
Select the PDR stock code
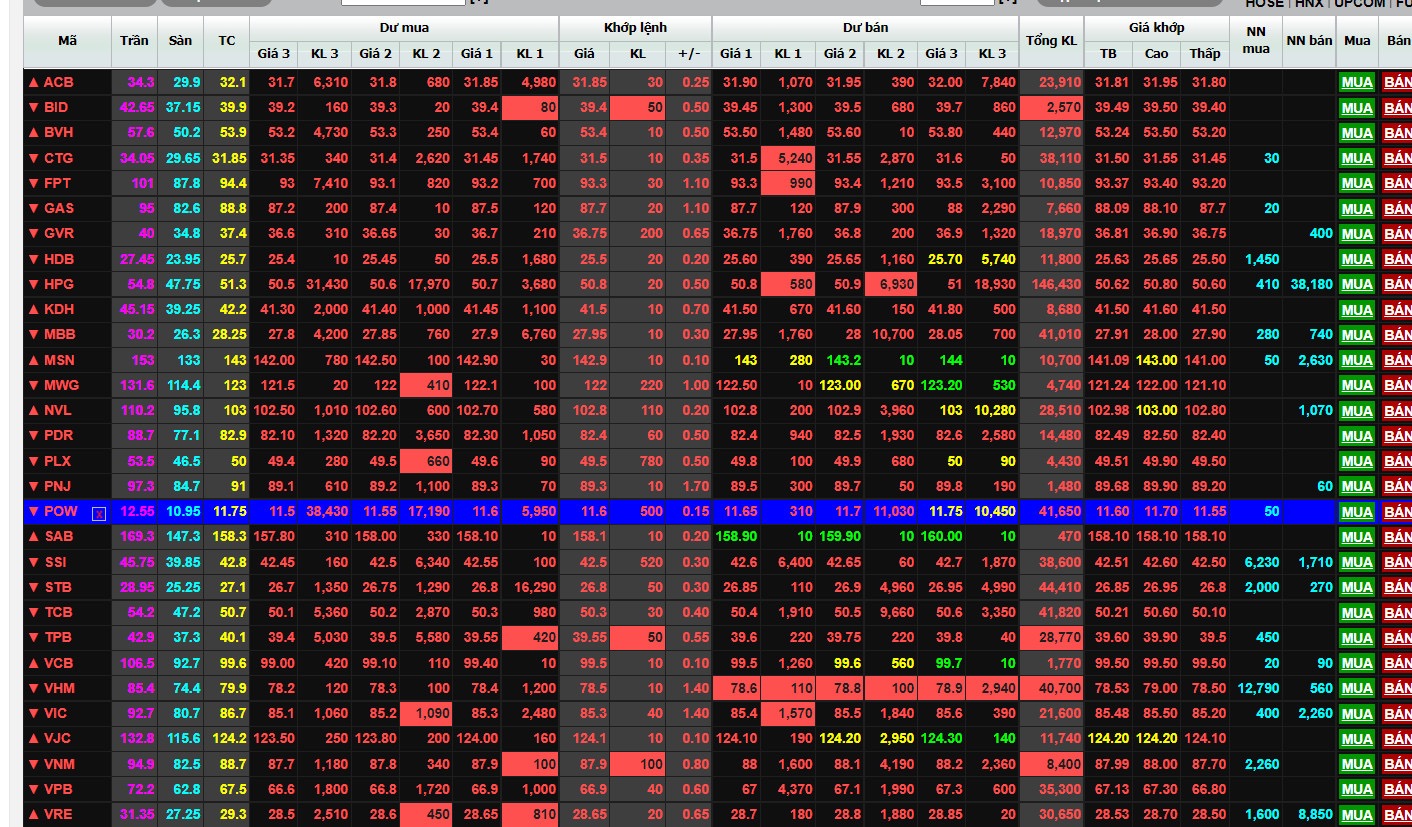[x=59, y=435]
